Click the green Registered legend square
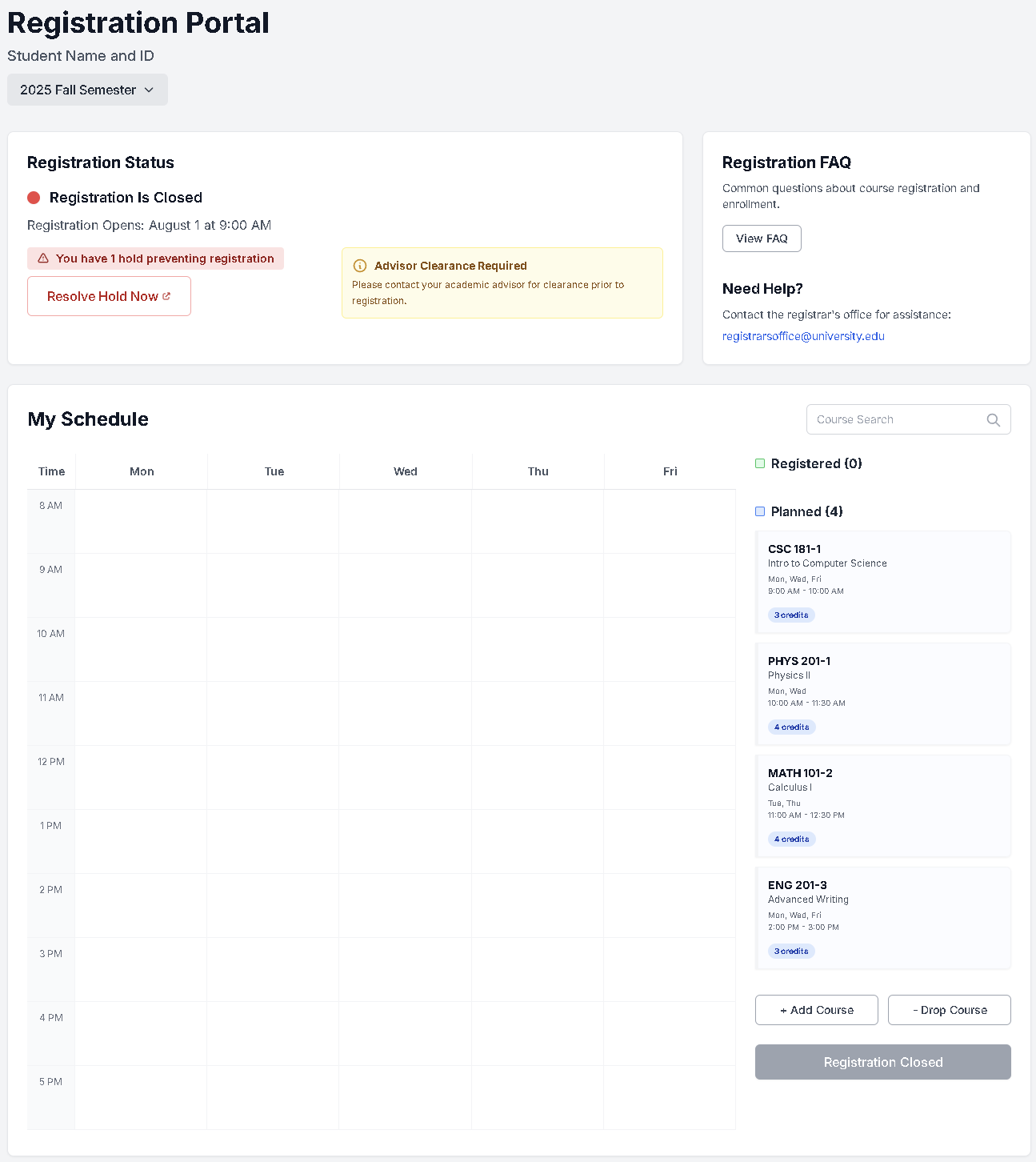 (760, 463)
